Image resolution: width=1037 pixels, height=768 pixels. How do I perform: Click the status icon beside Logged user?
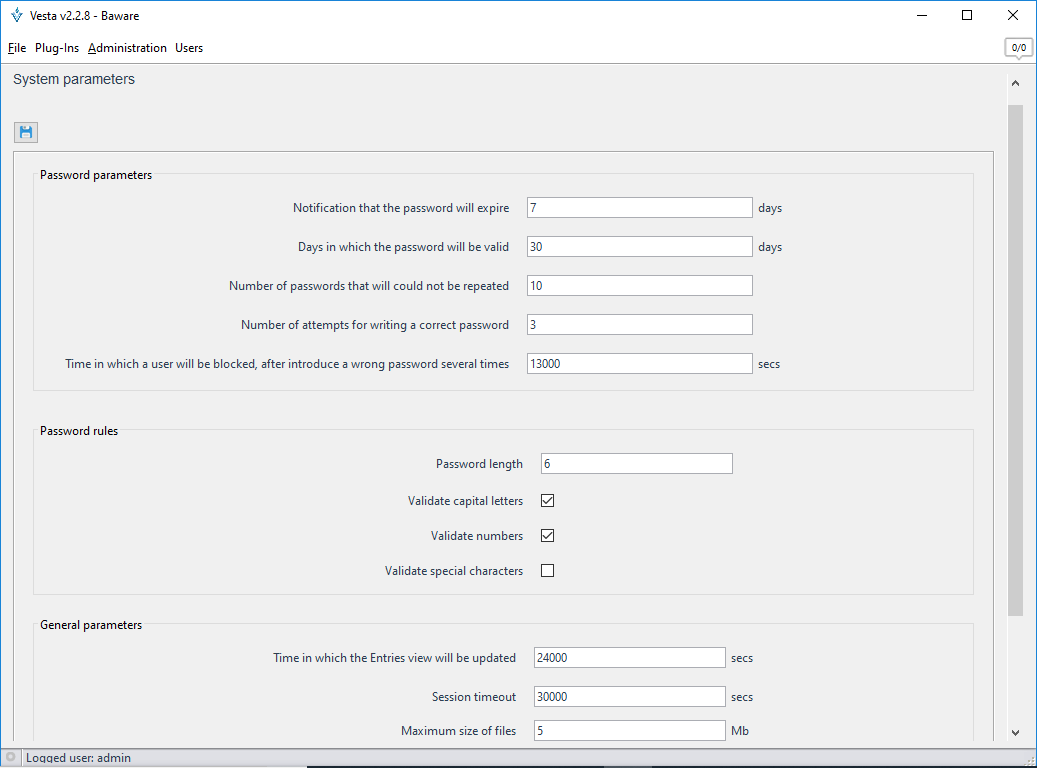click(11, 758)
